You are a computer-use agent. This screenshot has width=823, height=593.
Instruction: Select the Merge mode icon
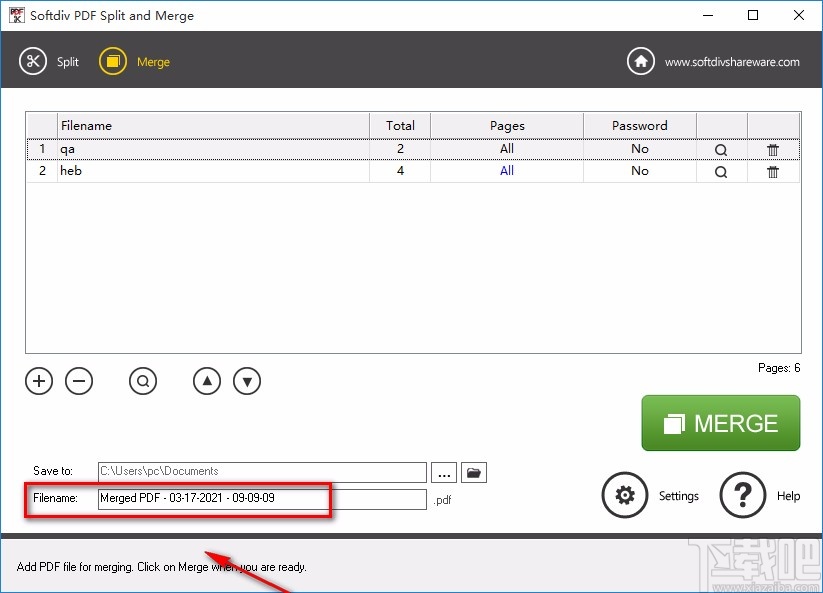(x=113, y=61)
